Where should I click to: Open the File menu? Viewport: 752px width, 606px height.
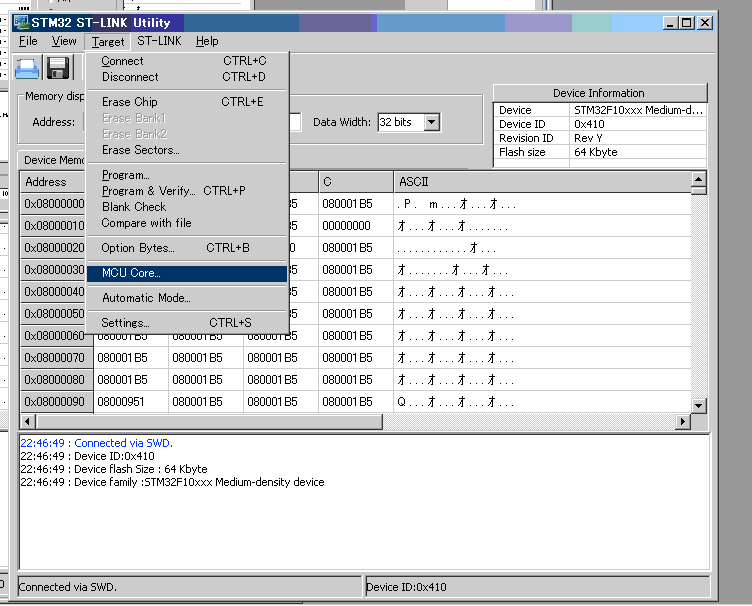click(x=28, y=41)
